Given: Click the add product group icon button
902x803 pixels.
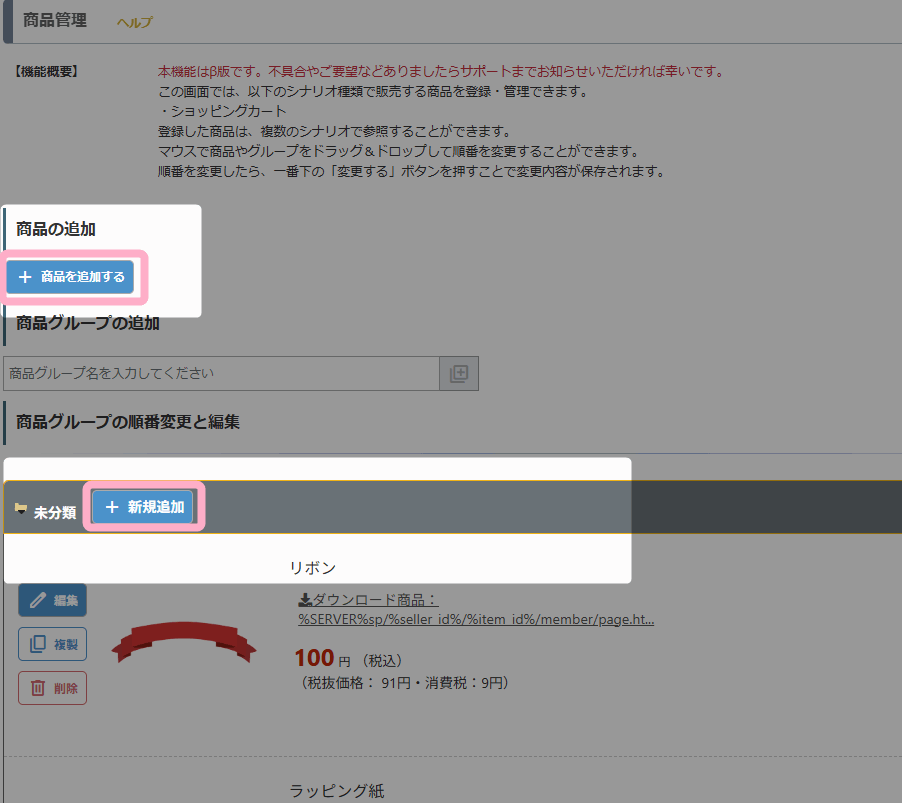Looking at the screenshot, I should click(x=459, y=373).
